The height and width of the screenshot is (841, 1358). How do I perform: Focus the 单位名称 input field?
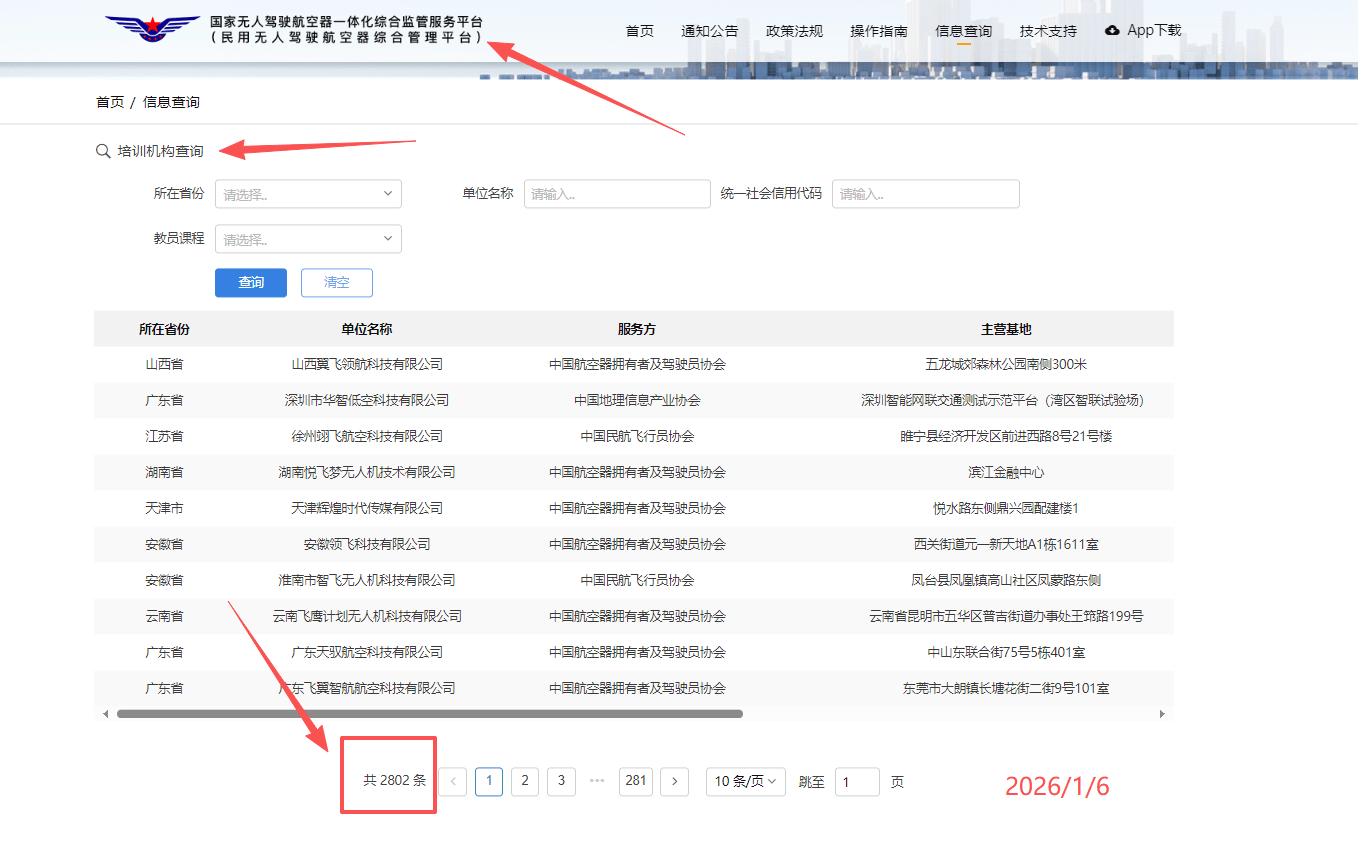(616, 194)
